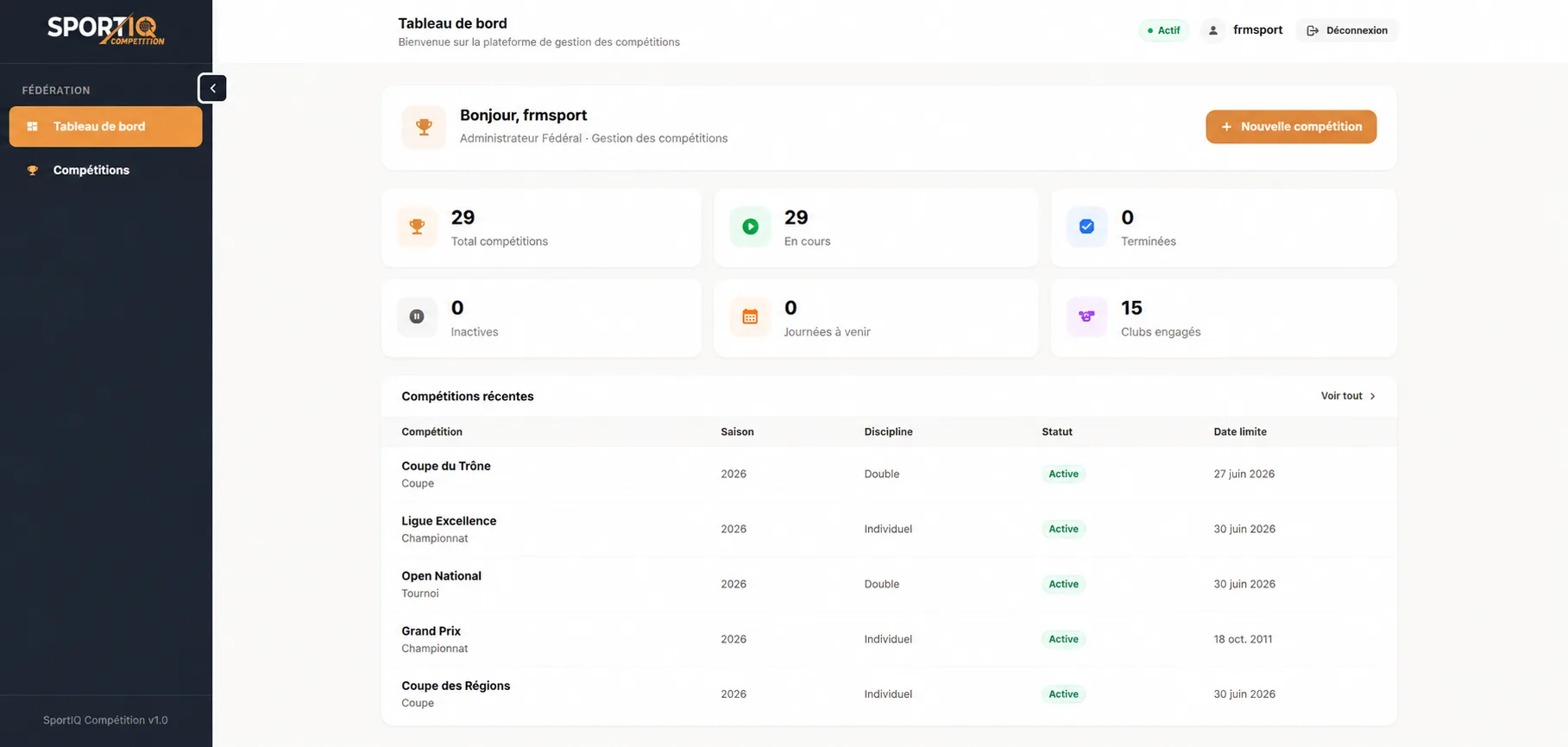Click the calendar icon for Journées à venir
This screenshot has height=747, width=1568.
(x=750, y=317)
